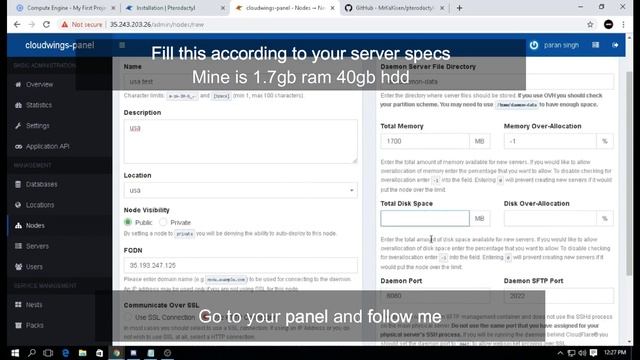Image resolution: width=640 pixels, height=360 pixels.
Task: Open the Users page
Action: point(34,267)
